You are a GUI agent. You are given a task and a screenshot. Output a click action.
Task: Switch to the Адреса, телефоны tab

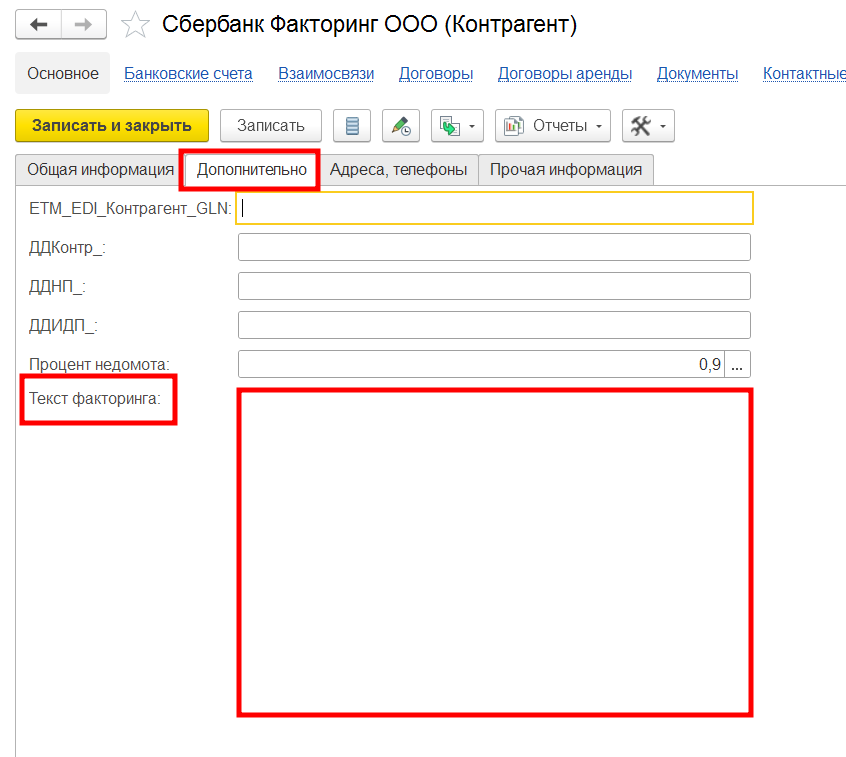point(398,169)
